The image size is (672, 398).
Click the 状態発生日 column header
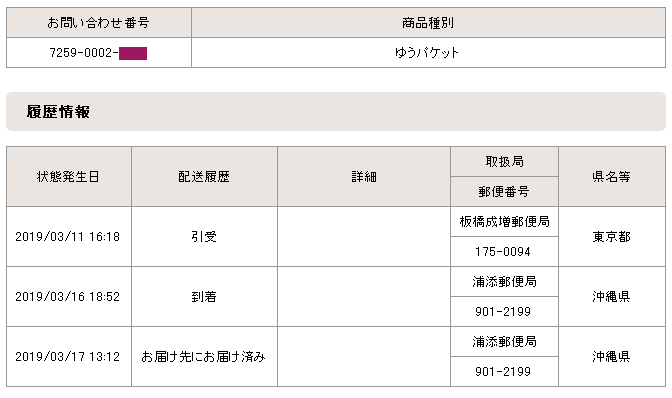point(69,177)
